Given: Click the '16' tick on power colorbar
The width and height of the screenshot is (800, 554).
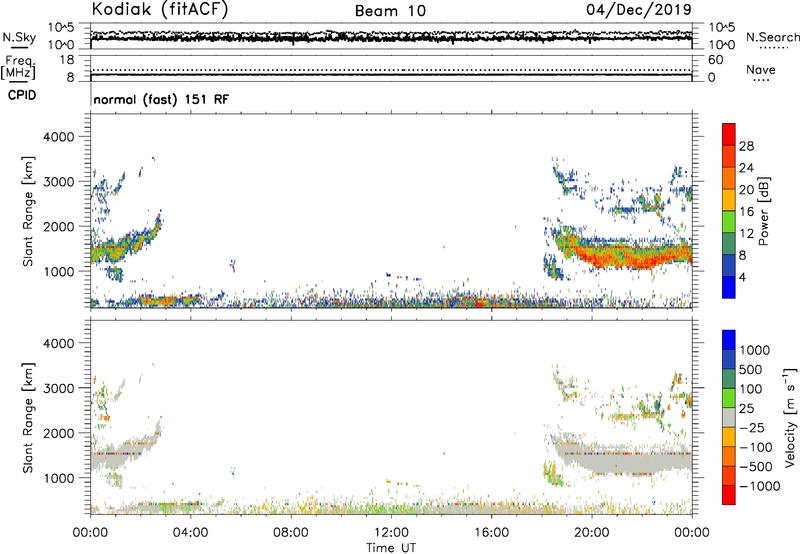Looking at the screenshot, I should [x=746, y=212].
